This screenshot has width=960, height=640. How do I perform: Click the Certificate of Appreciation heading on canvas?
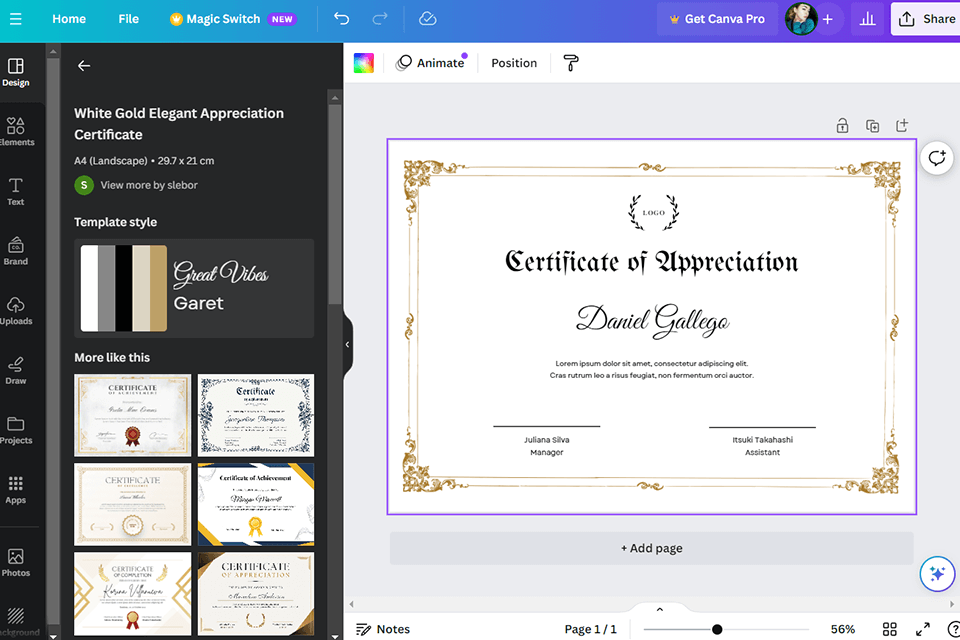click(x=651, y=262)
